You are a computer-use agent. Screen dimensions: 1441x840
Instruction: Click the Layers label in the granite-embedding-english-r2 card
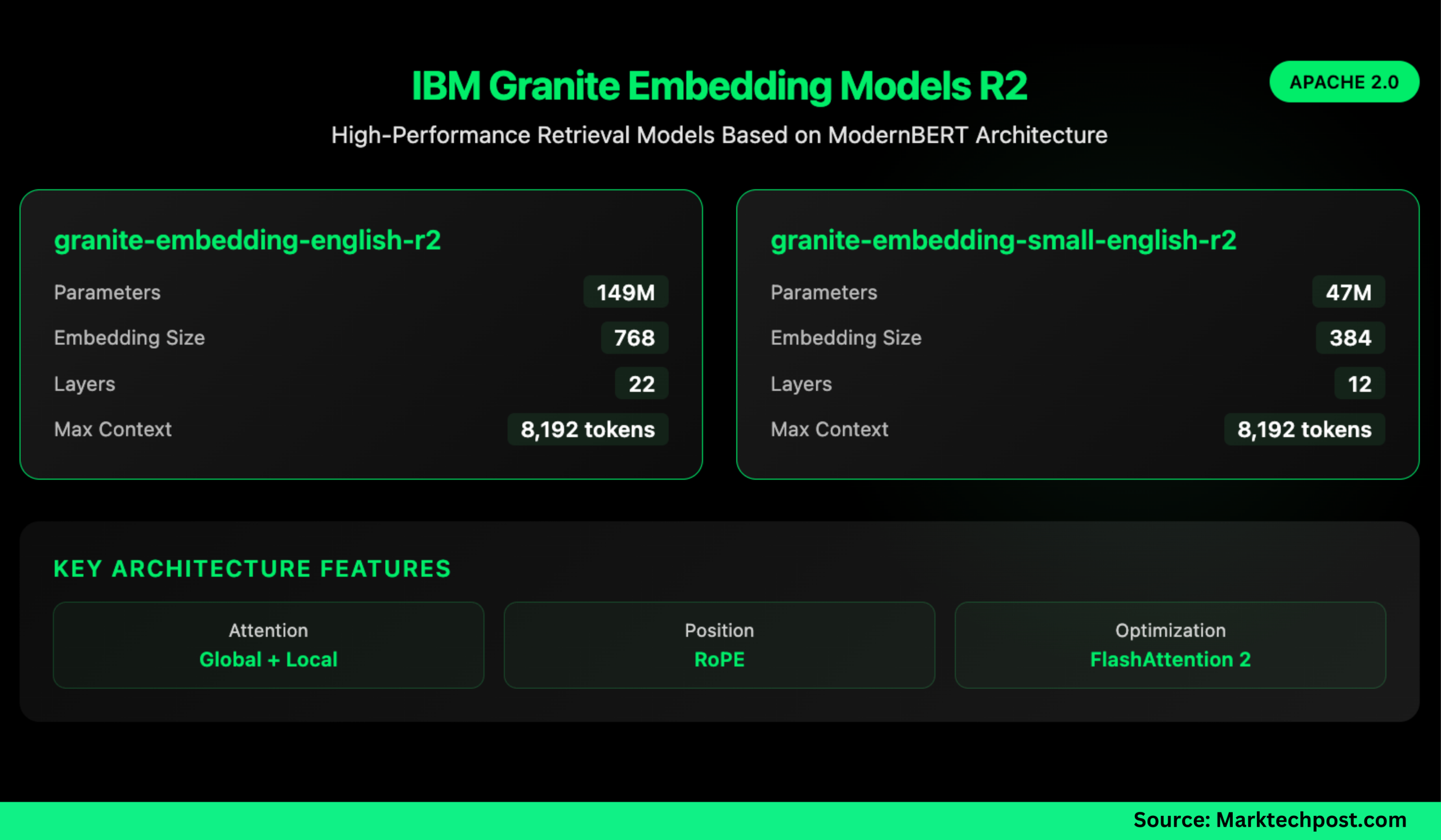click(84, 384)
